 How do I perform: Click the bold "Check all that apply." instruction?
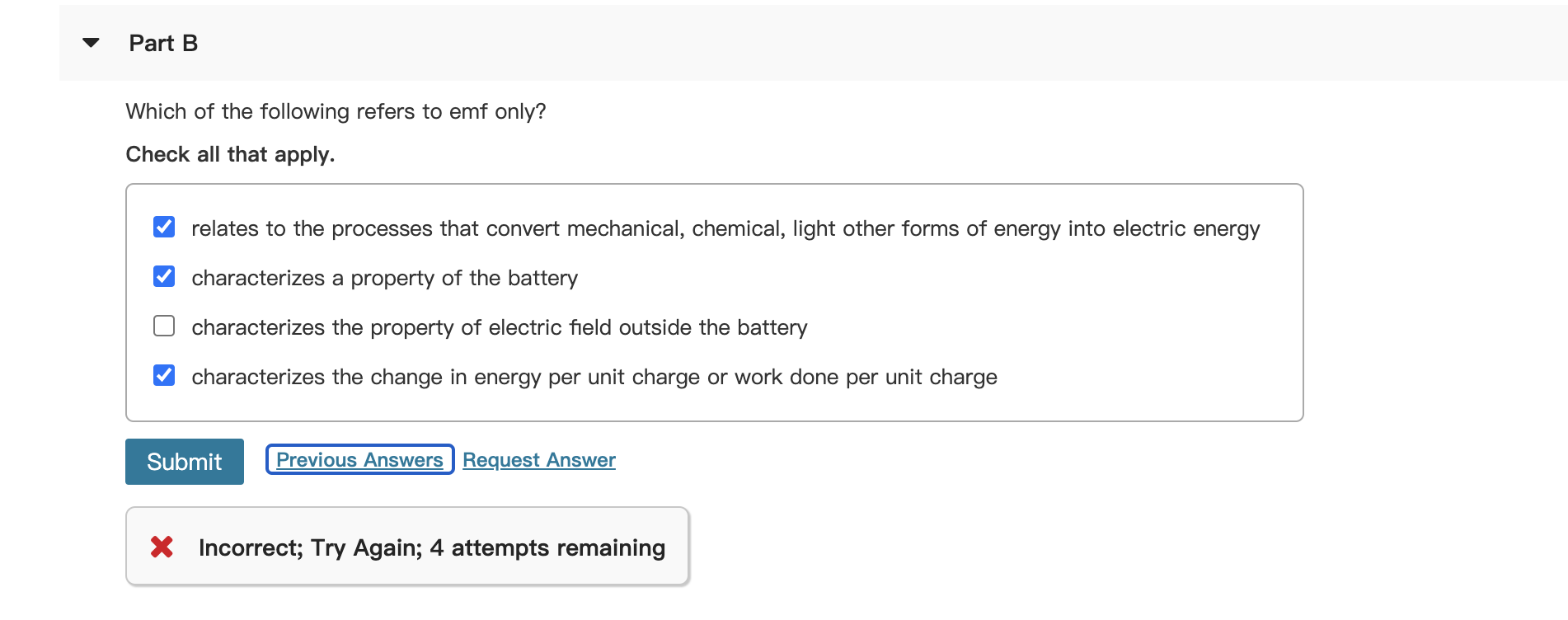[230, 154]
